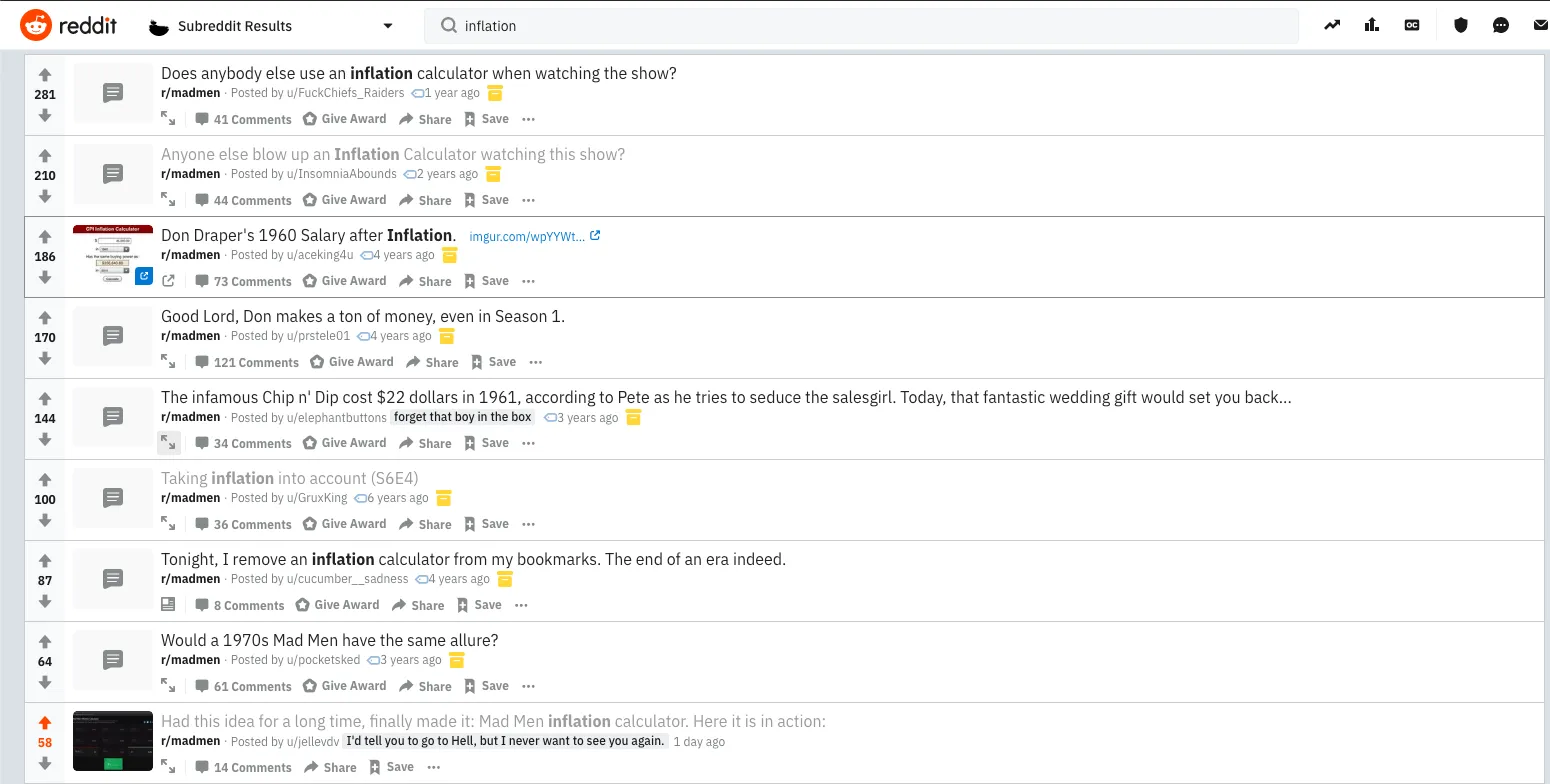This screenshot has width=1550, height=784.
Task: Open the 121 Comments link
Action: pos(247,362)
